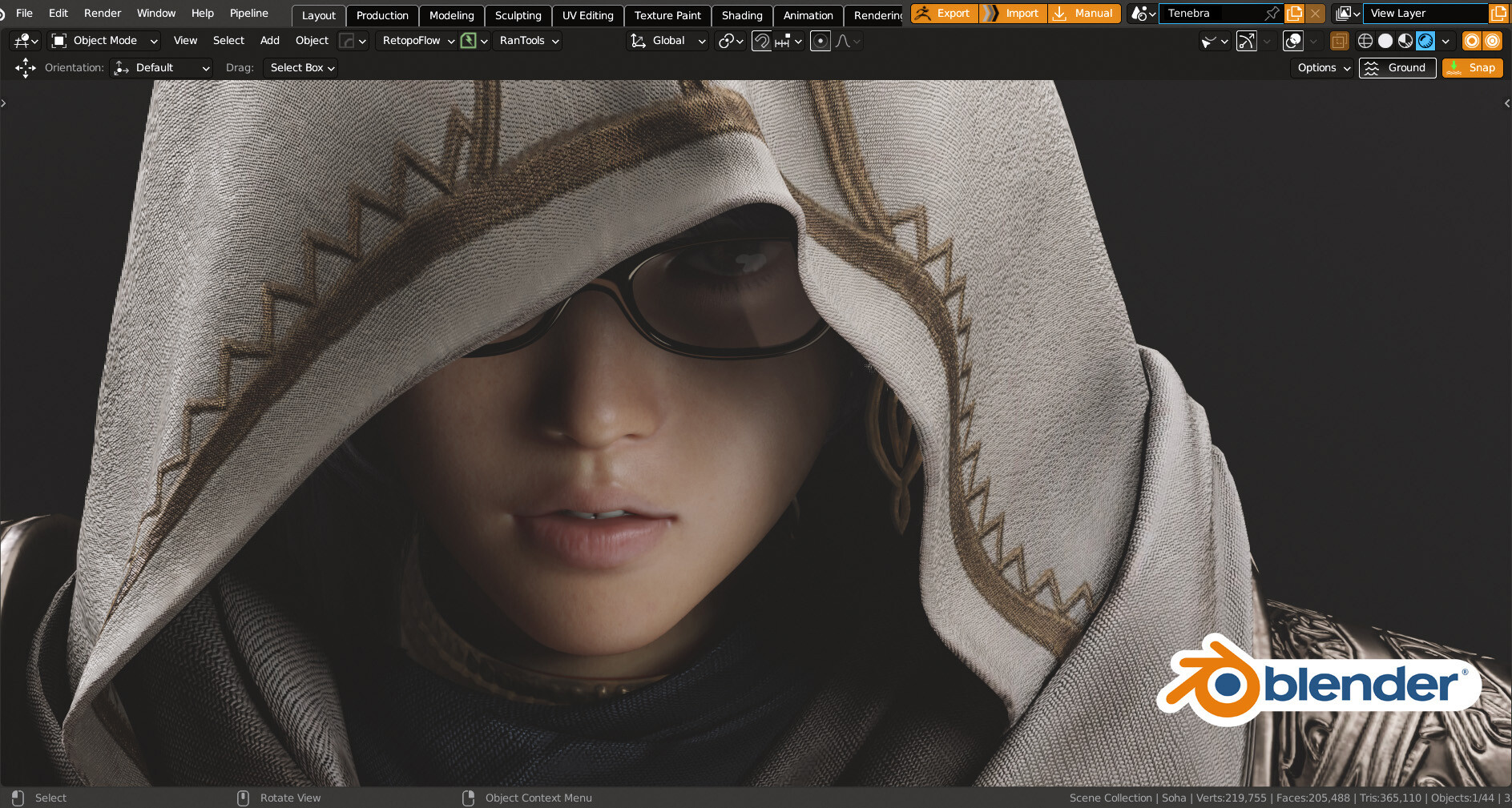Open the viewport Object menu
The width and height of the screenshot is (1512, 808).
pos(312,41)
